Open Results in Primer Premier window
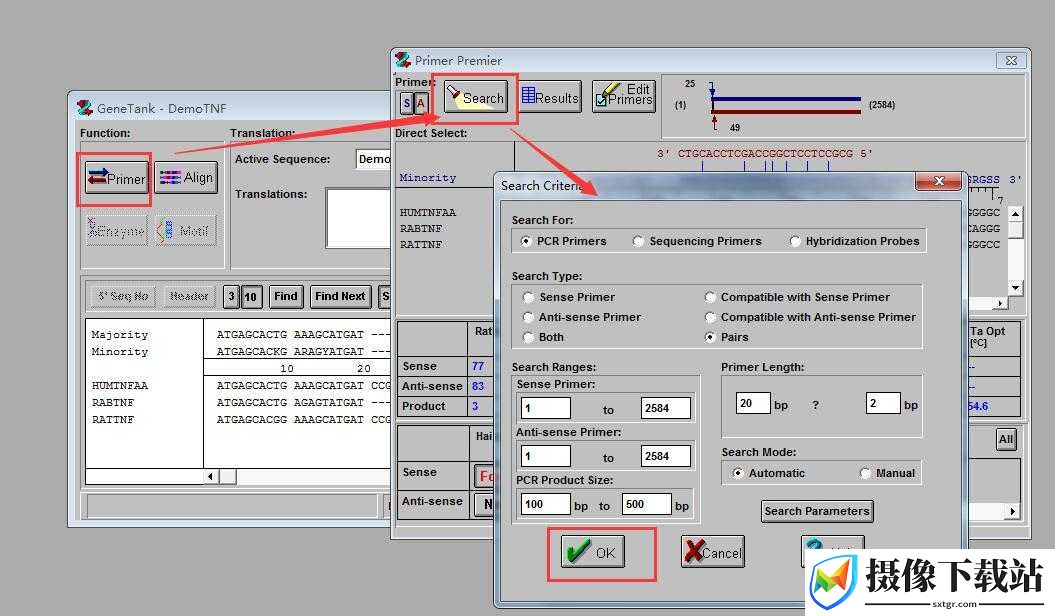 [x=550, y=98]
